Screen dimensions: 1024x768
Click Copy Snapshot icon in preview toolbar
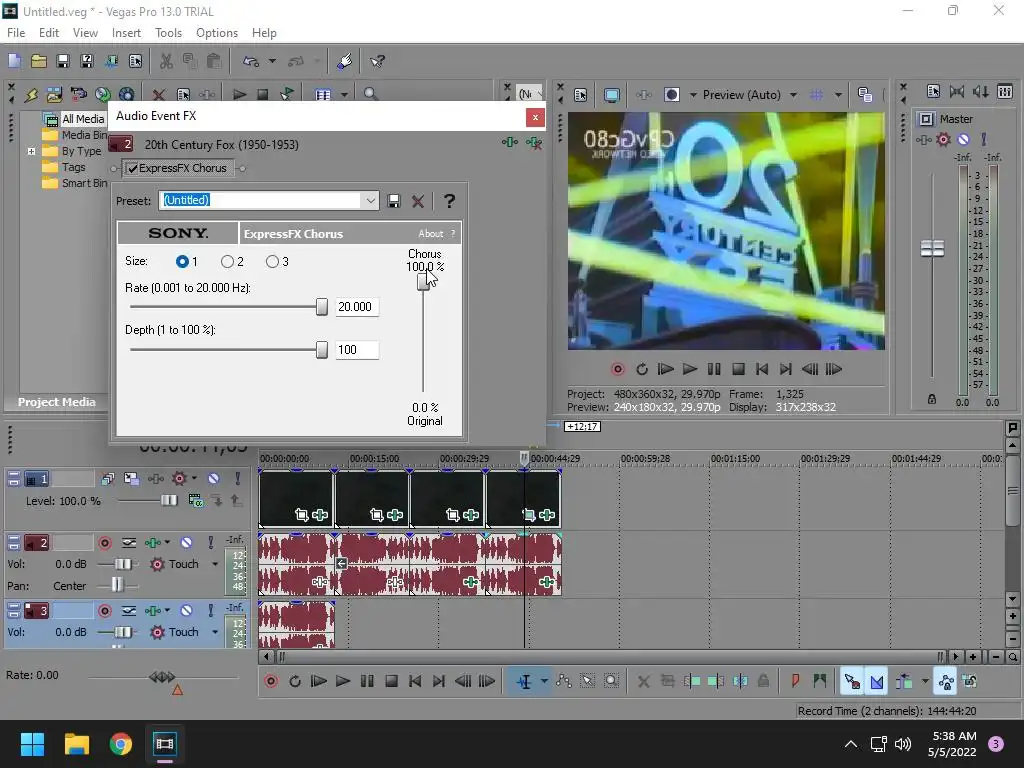pyautogui.click(x=865, y=95)
